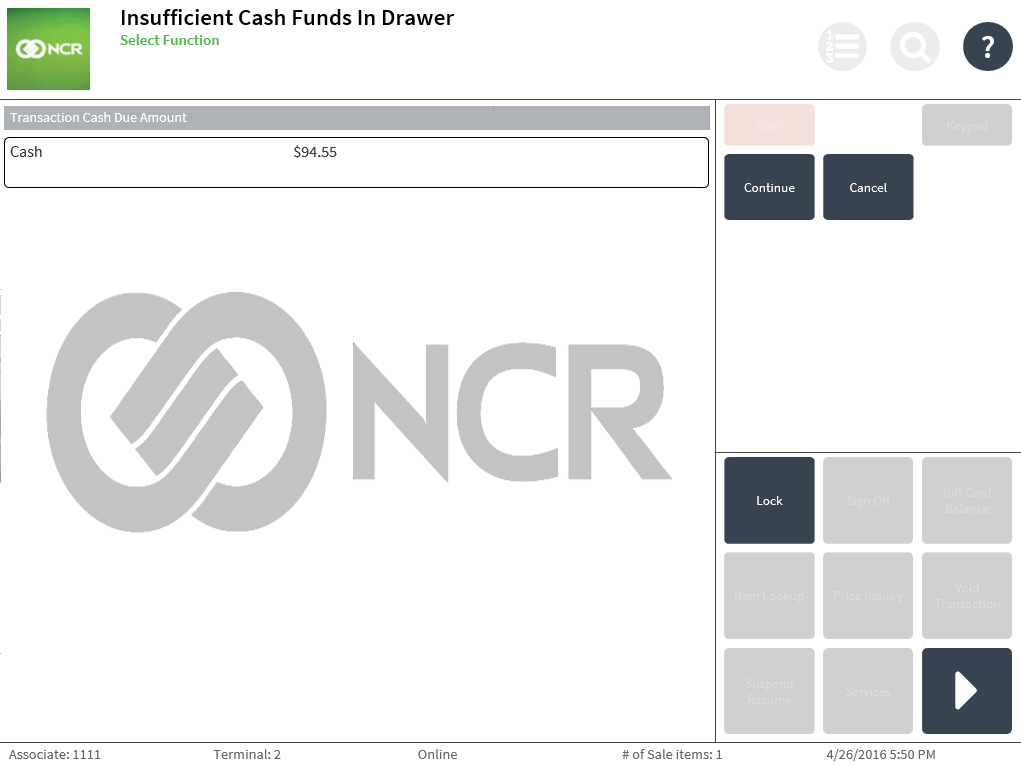Viewport: 1021px width, 766px height.
Task: Click the Sign Off button
Action: tap(868, 500)
